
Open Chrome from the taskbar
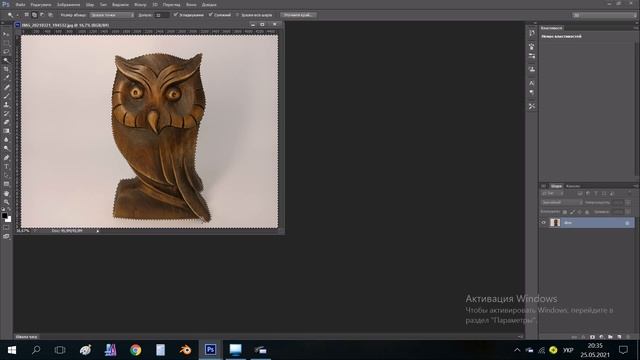click(x=136, y=350)
